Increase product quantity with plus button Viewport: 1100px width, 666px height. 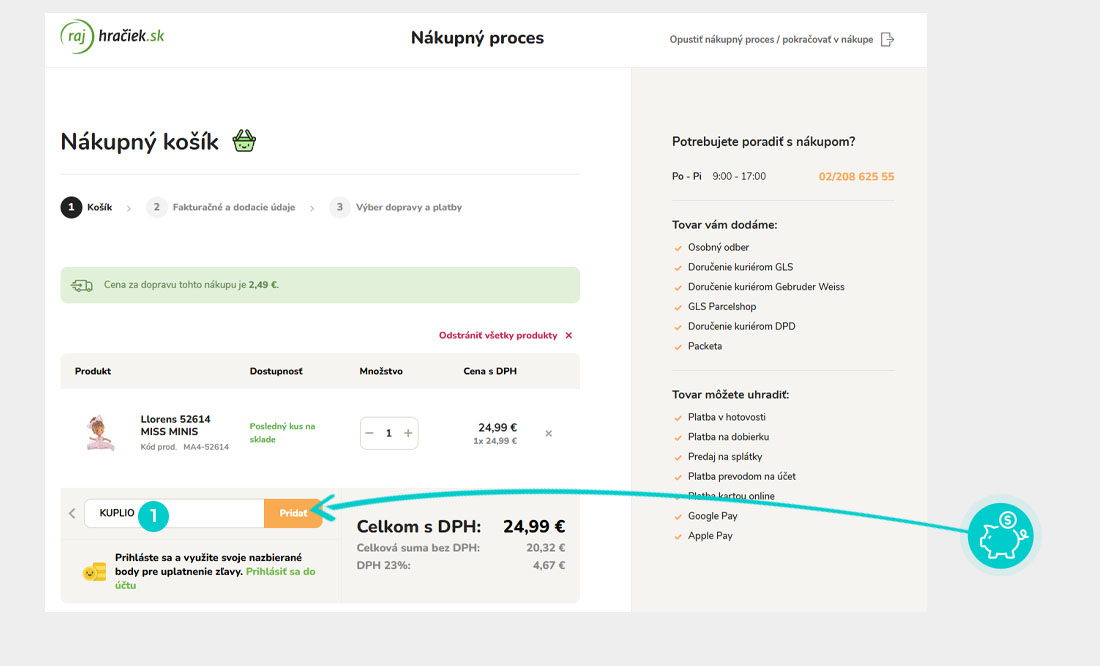408,433
